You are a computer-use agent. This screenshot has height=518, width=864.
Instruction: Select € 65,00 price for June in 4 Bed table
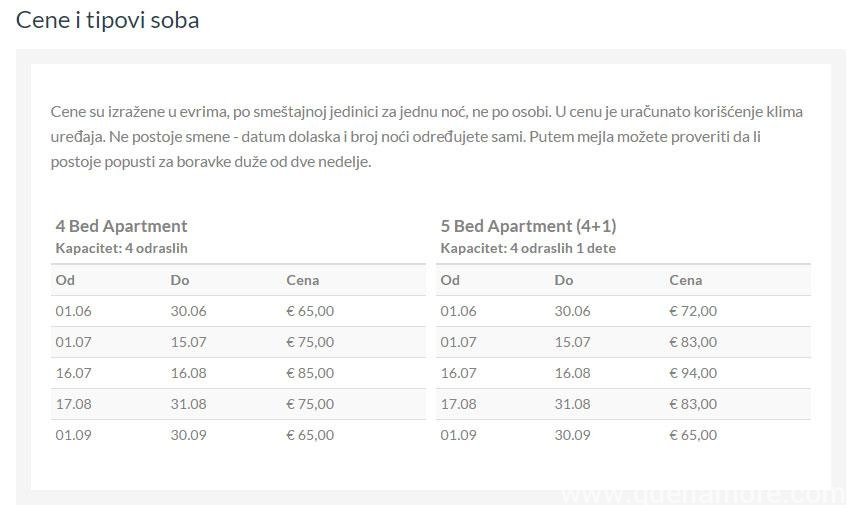pyautogui.click(x=310, y=311)
